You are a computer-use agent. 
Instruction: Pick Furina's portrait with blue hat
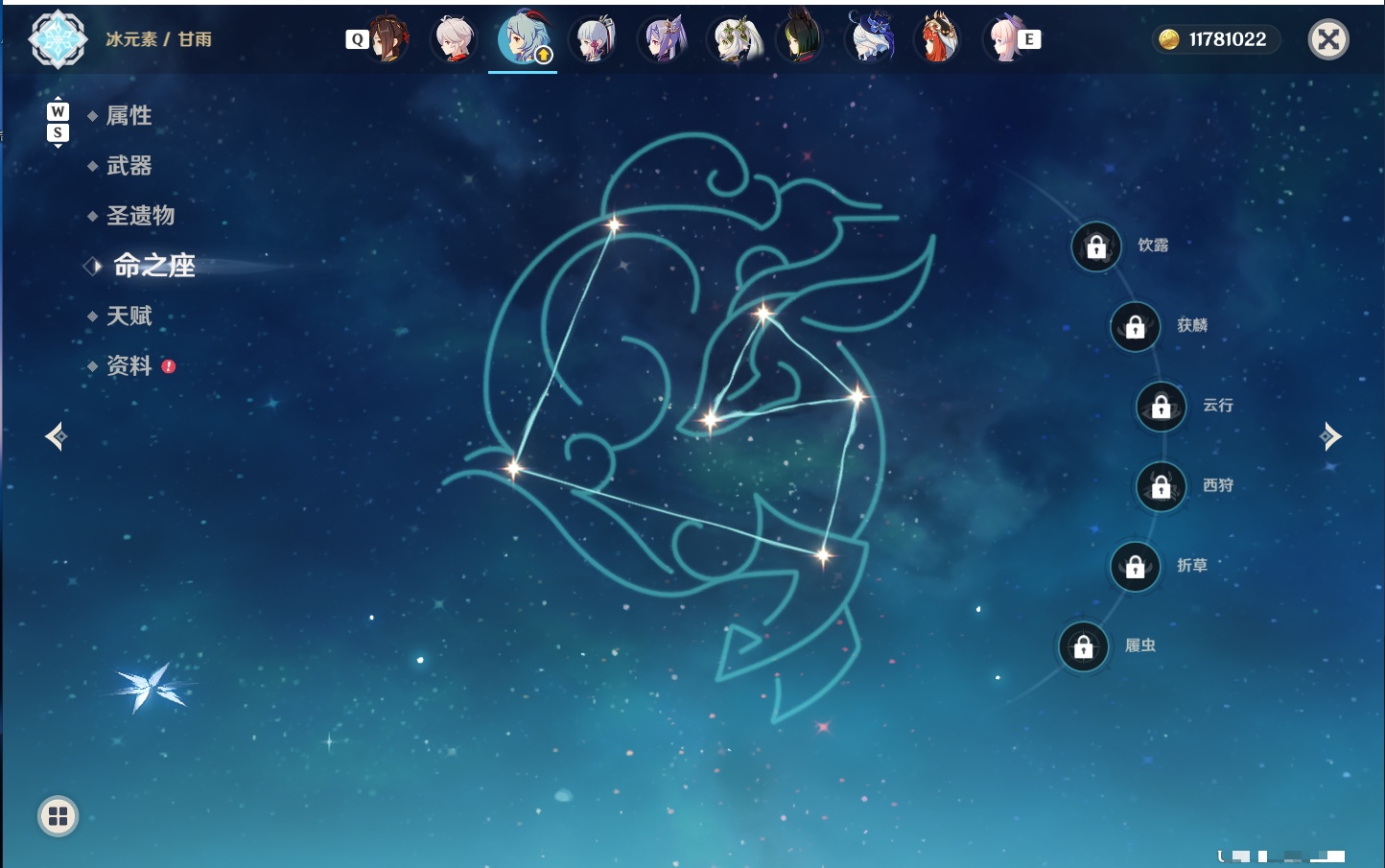click(x=870, y=37)
